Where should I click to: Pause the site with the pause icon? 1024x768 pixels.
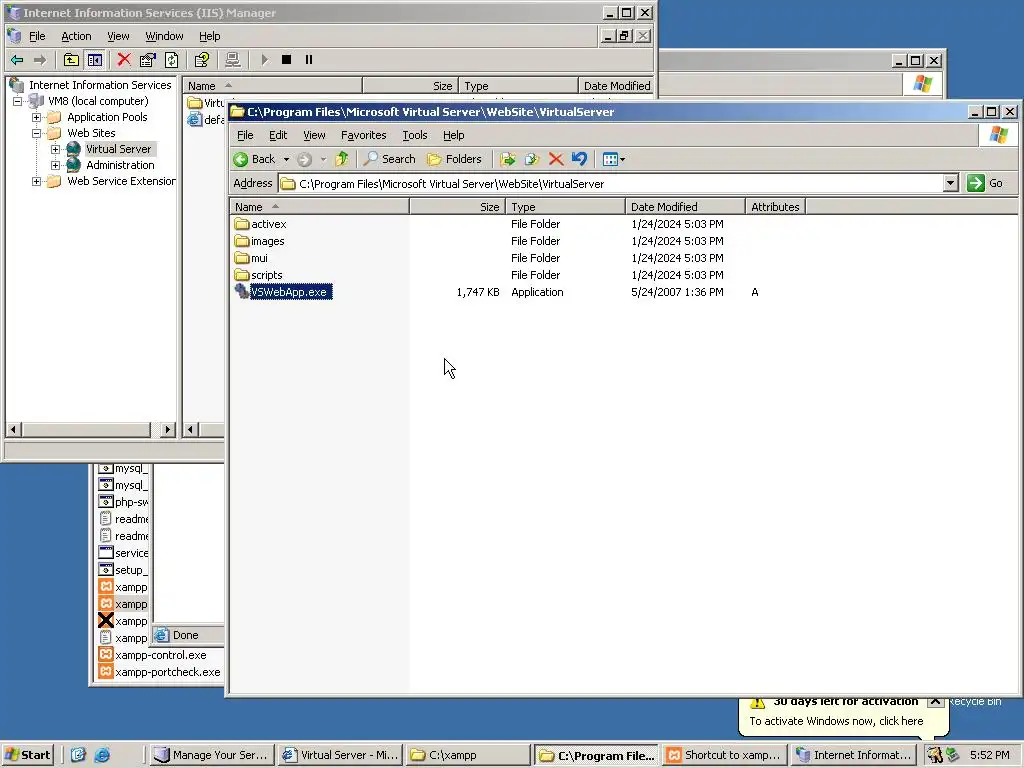pos(309,60)
